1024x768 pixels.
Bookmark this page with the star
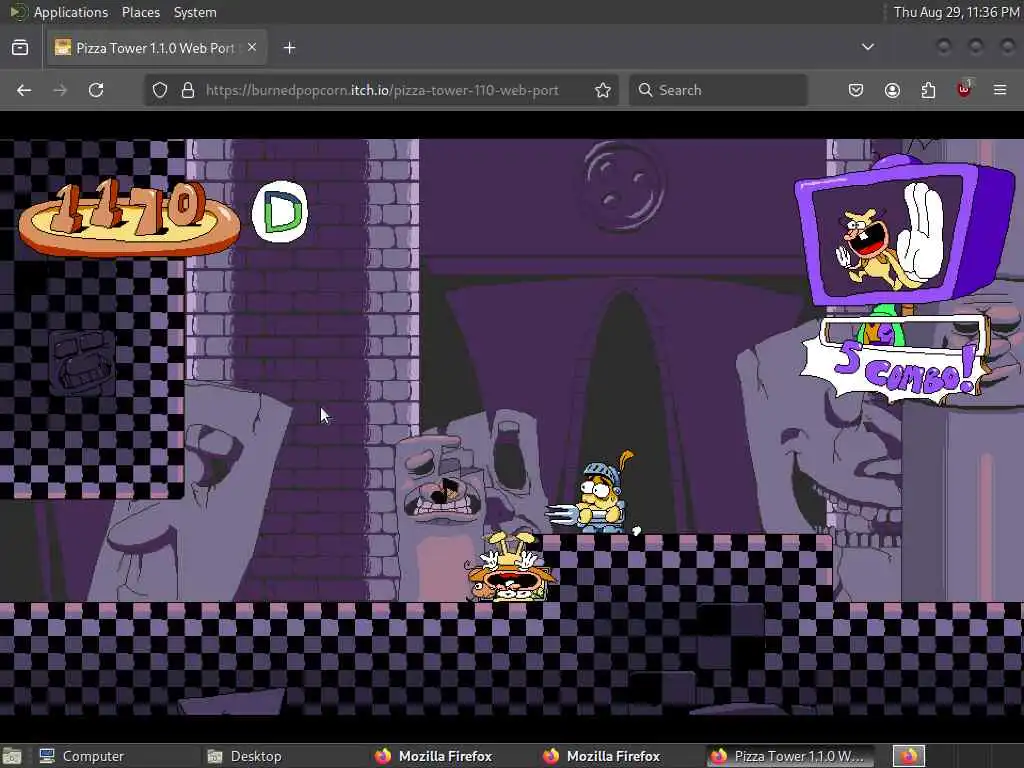[603, 90]
